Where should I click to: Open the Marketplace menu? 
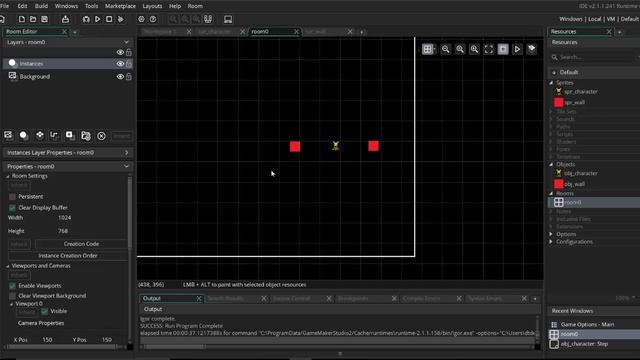[x=120, y=6]
